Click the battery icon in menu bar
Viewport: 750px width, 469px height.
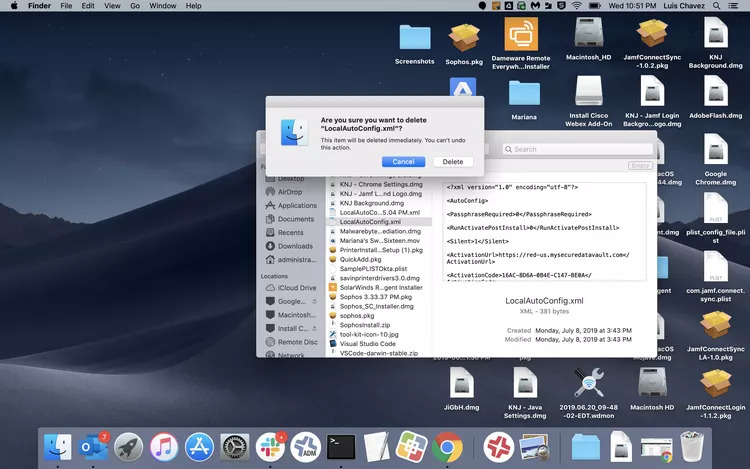point(595,6)
